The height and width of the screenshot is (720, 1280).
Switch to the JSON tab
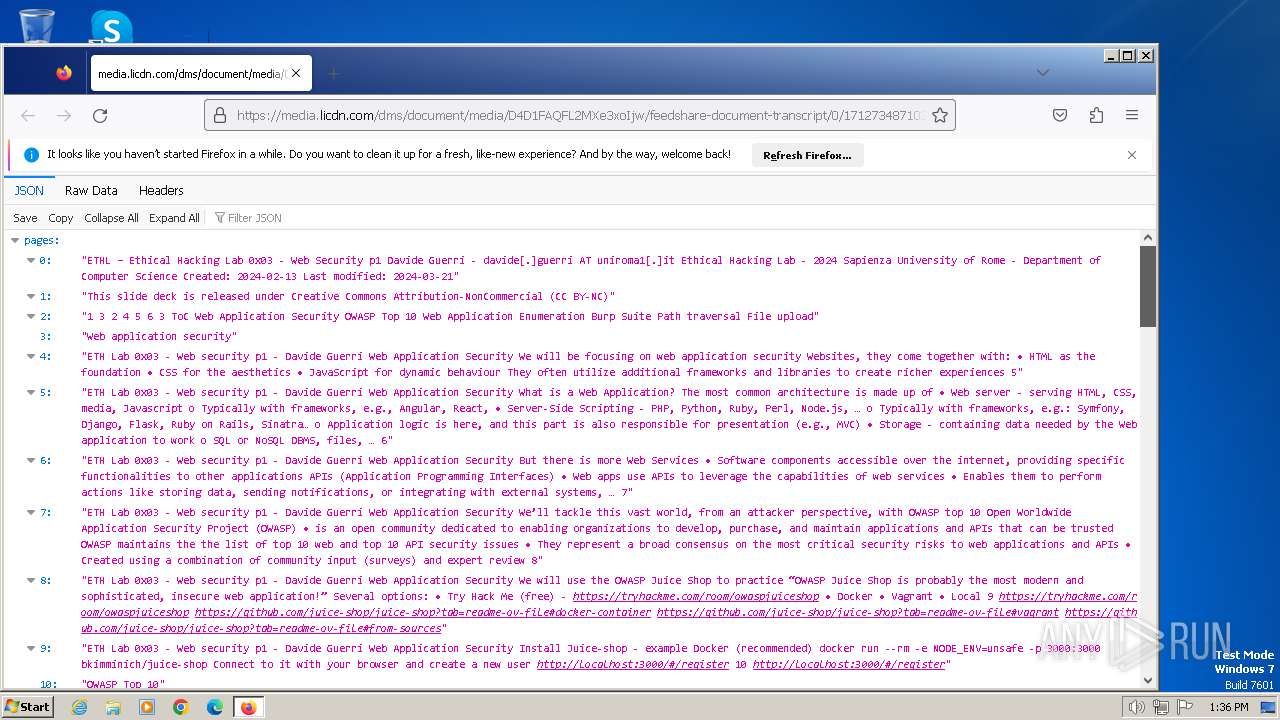coord(29,190)
